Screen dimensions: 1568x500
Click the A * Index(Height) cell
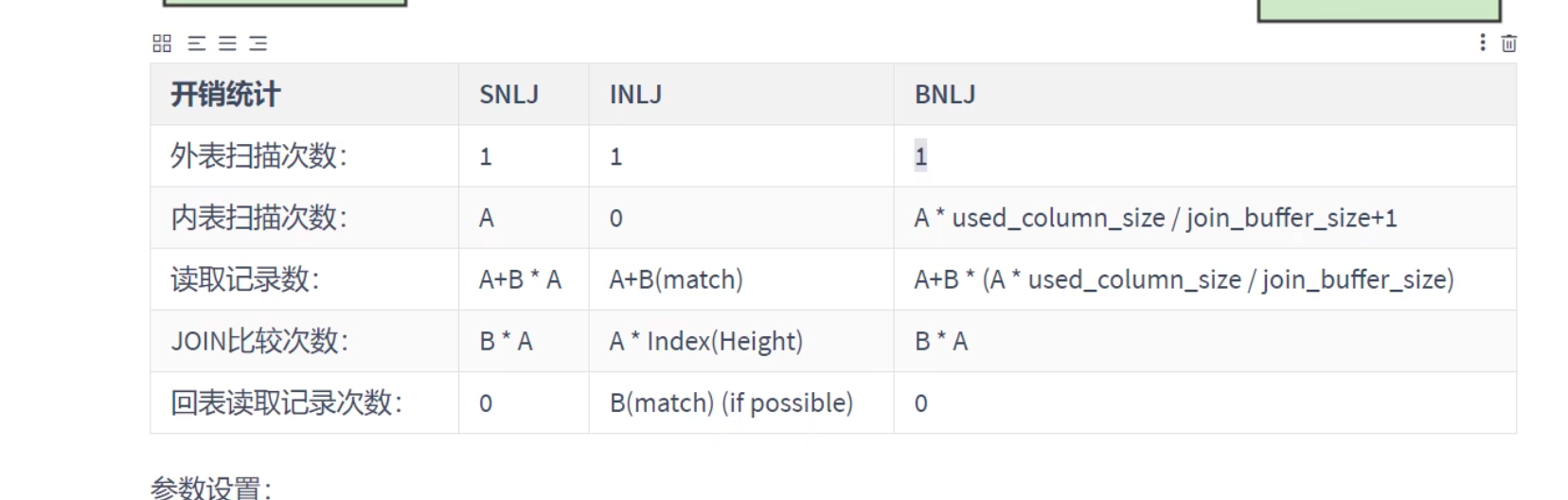pos(705,341)
